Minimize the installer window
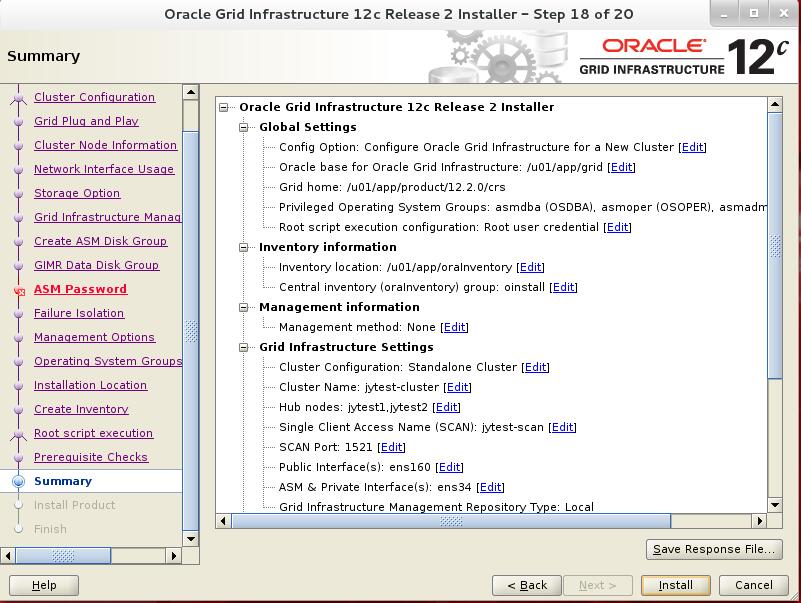This screenshot has width=801, height=603. pos(724,14)
